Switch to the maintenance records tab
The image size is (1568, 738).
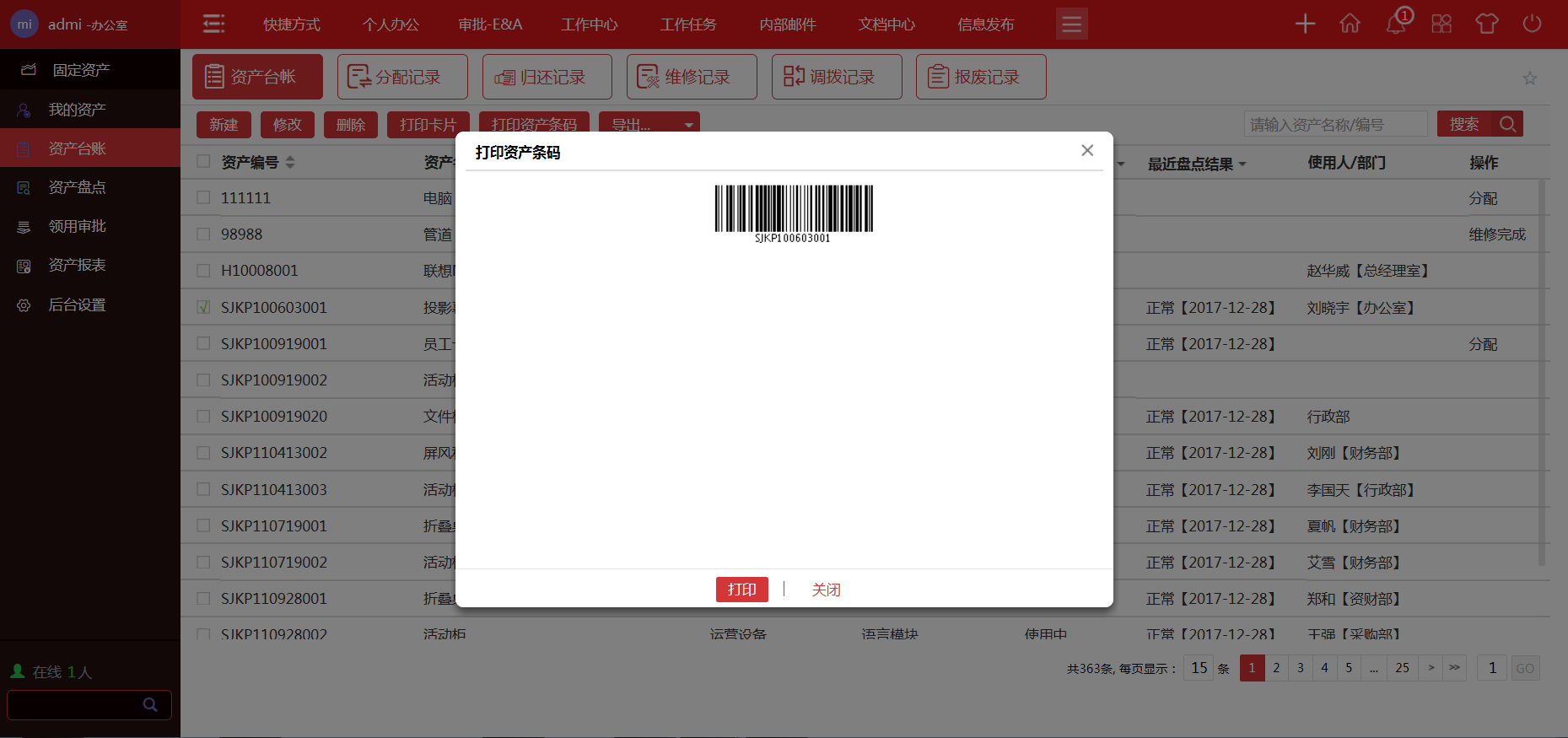coord(691,77)
